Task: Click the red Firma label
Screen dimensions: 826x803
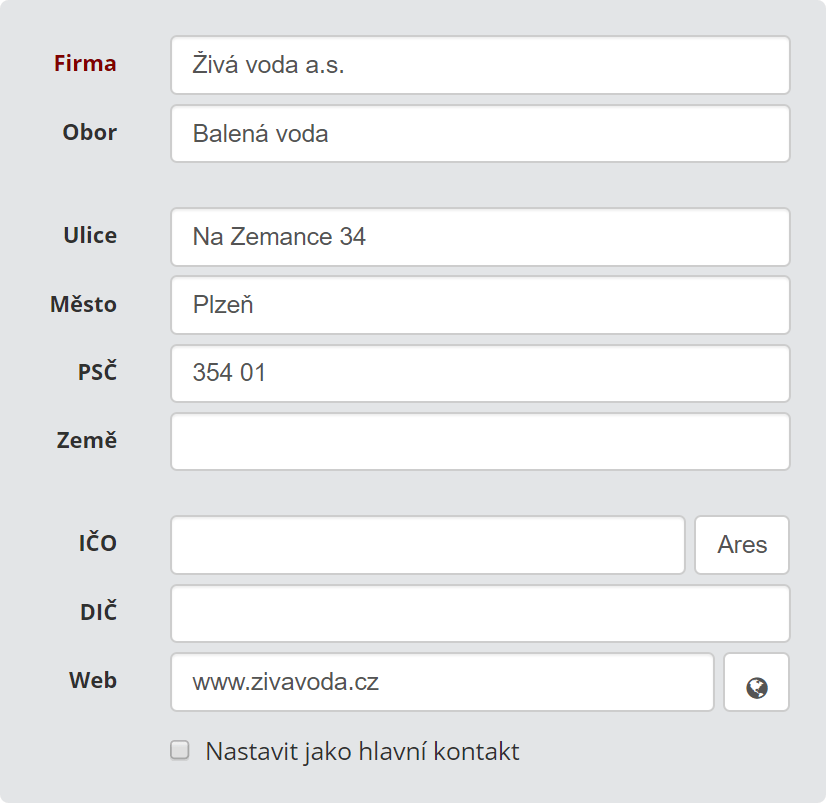Action: (85, 63)
